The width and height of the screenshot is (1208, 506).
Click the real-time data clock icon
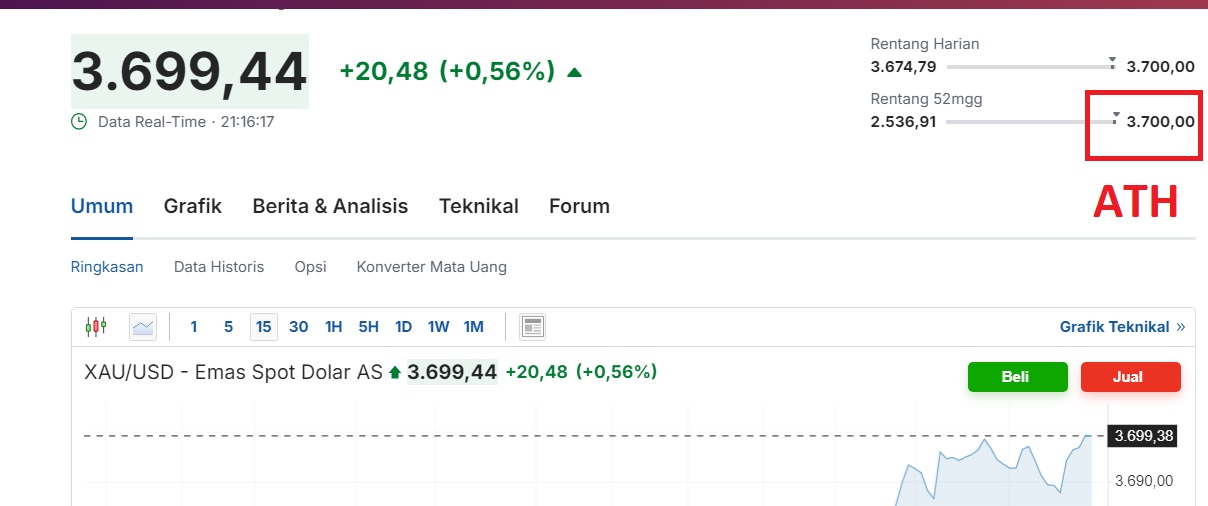coord(79,122)
